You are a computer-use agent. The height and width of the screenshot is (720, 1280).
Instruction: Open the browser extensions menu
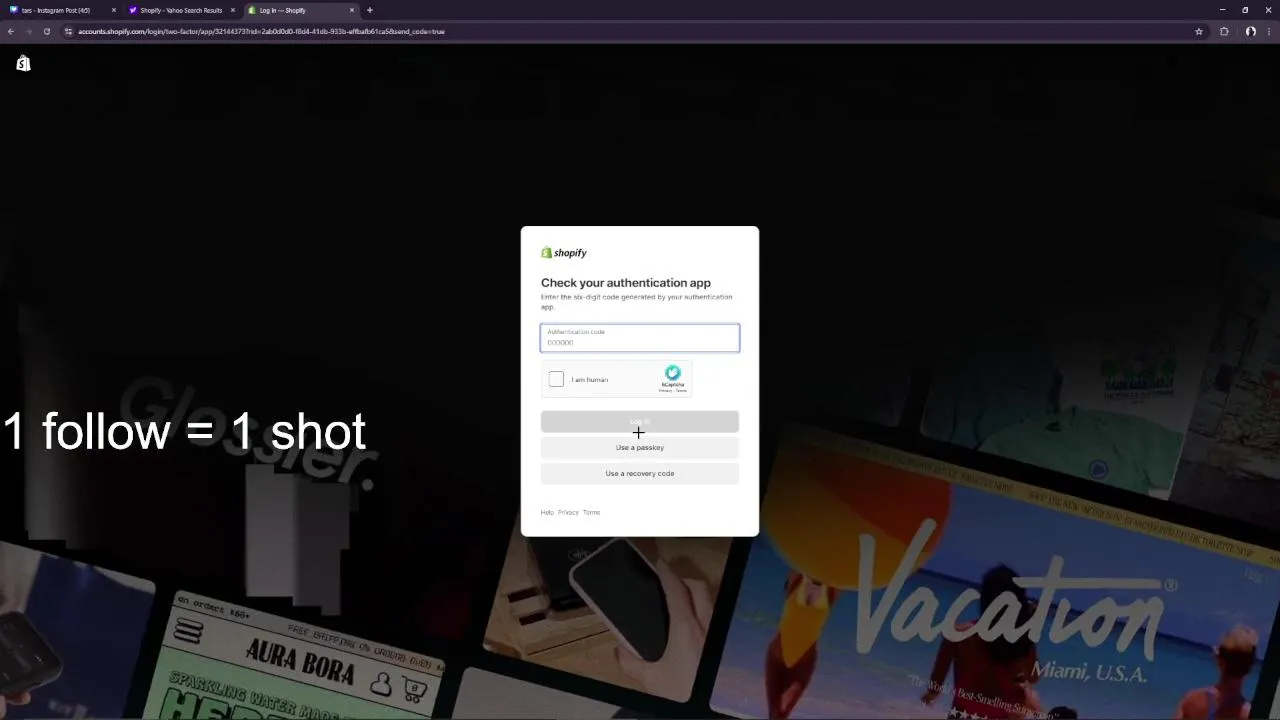1224,31
